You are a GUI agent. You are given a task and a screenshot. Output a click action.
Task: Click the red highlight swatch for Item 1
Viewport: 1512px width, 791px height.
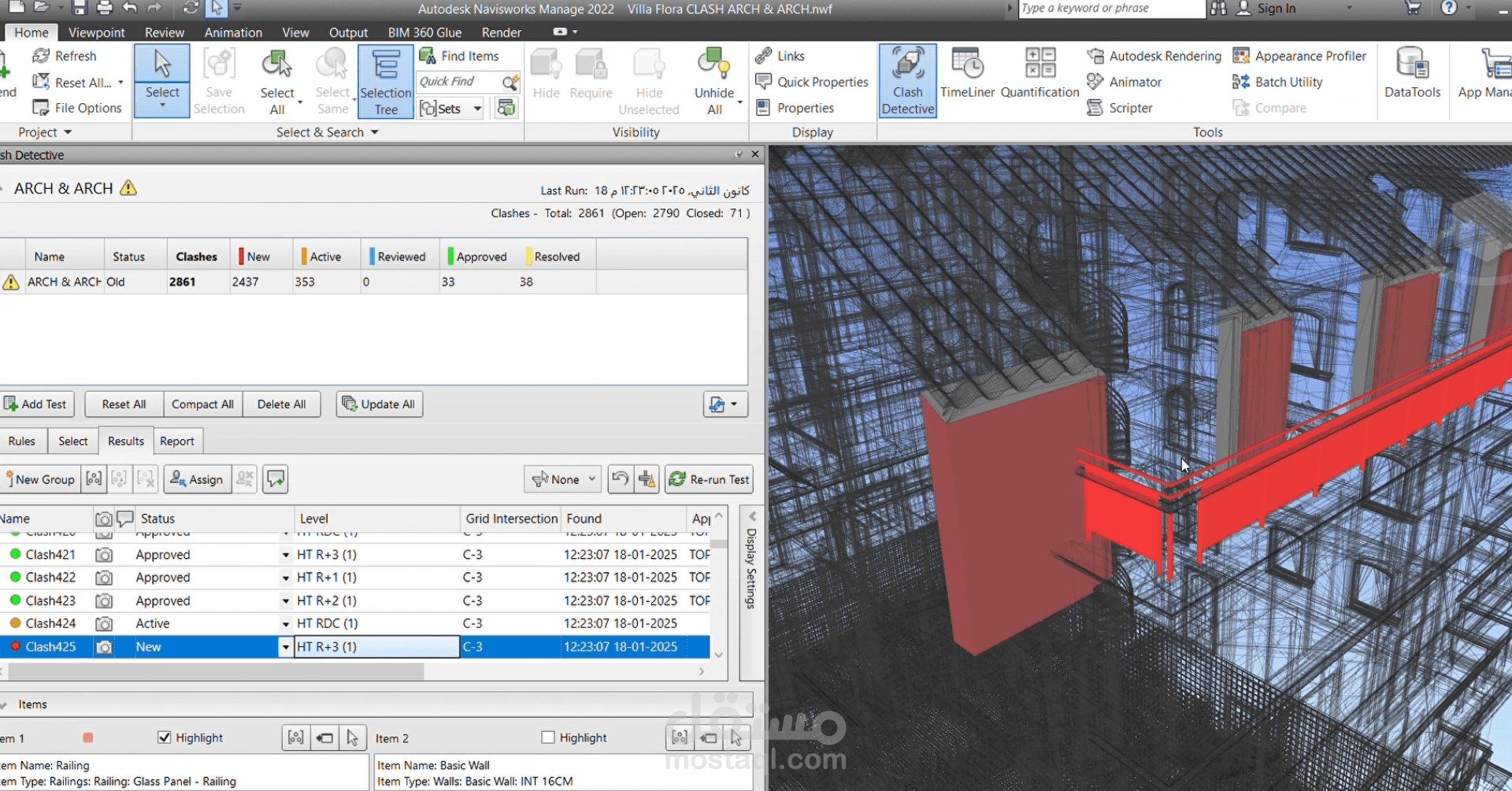(x=87, y=737)
